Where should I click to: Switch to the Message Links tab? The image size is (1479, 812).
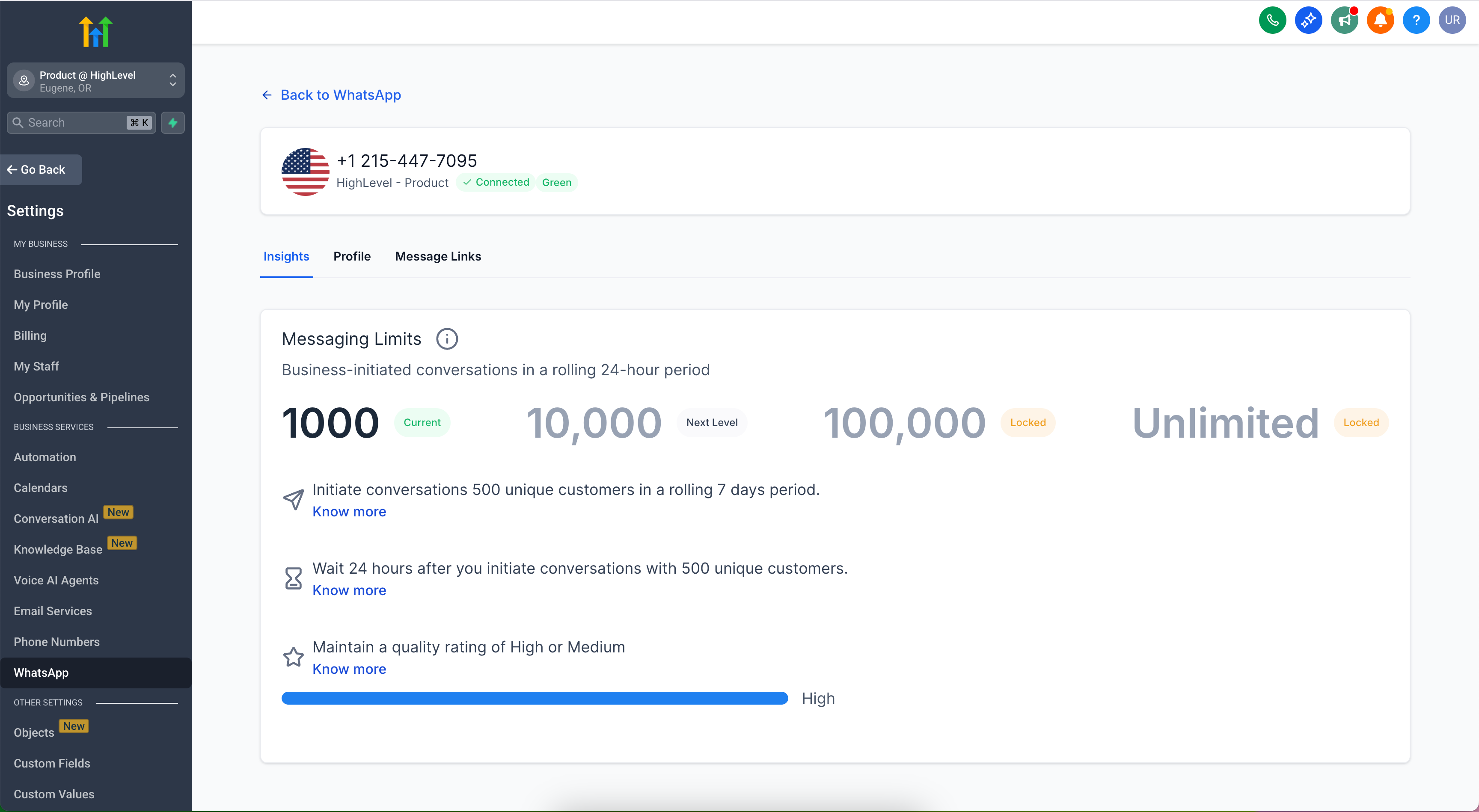[x=438, y=256]
